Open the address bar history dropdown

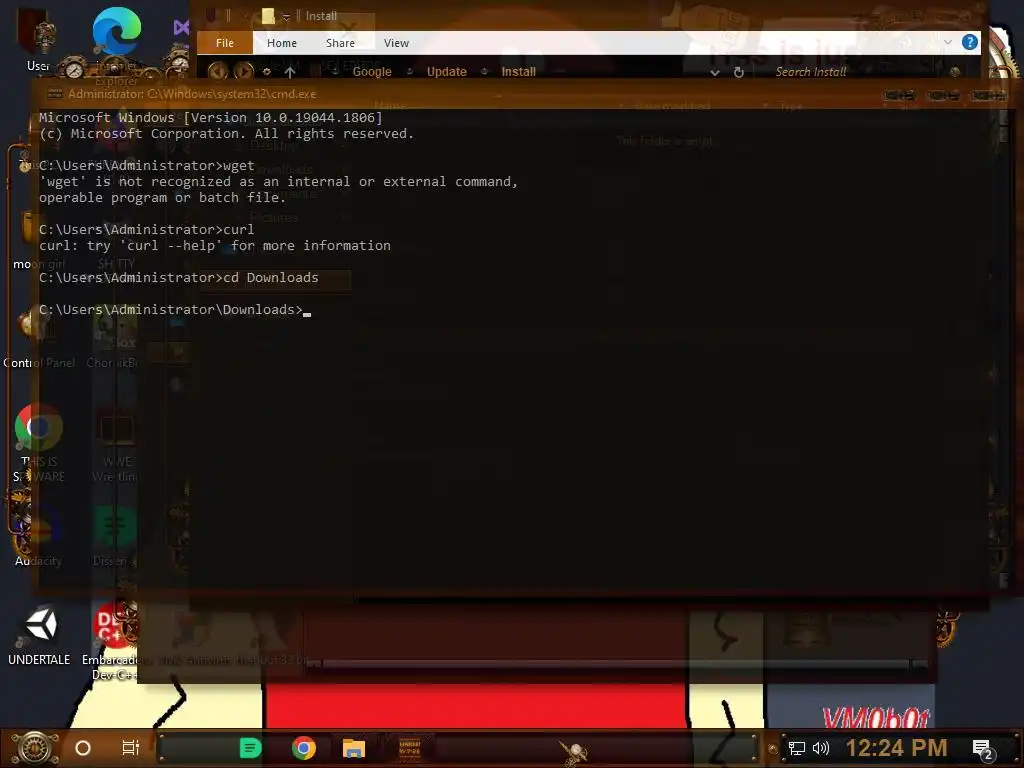[714, 72]
